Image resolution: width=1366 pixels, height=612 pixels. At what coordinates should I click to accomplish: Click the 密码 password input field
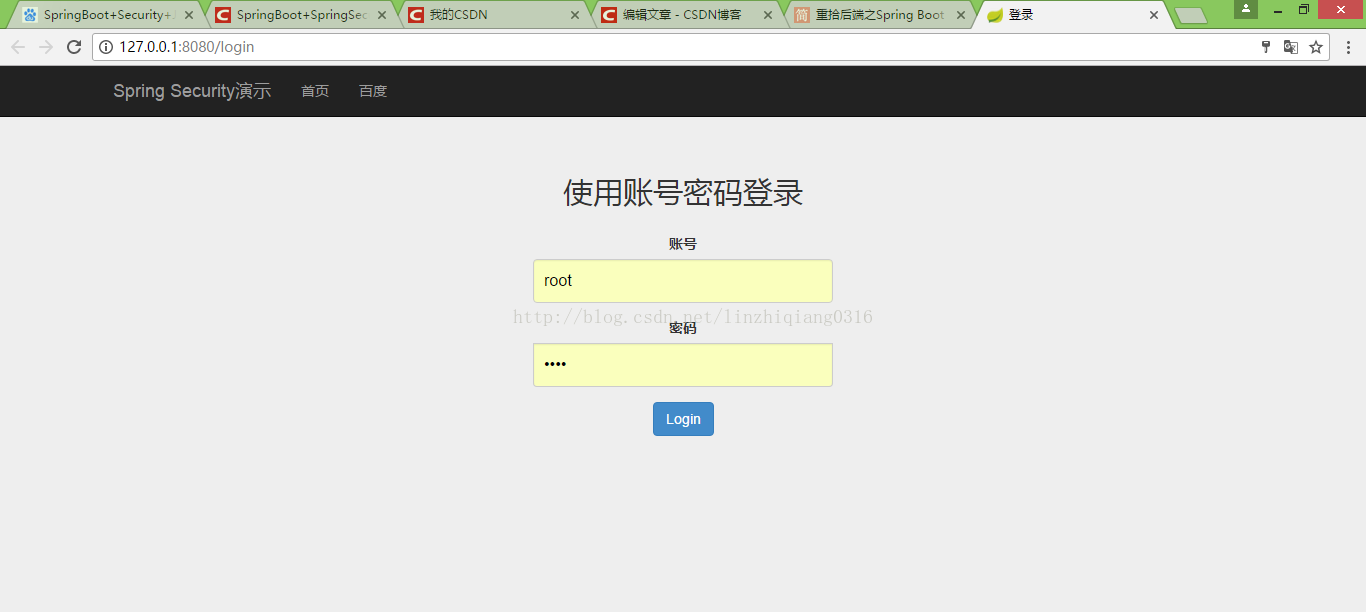point(683,365)
